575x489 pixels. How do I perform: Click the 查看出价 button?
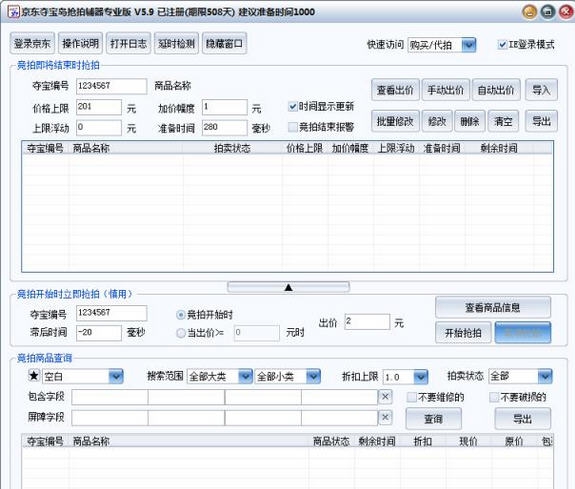point(395,90)
